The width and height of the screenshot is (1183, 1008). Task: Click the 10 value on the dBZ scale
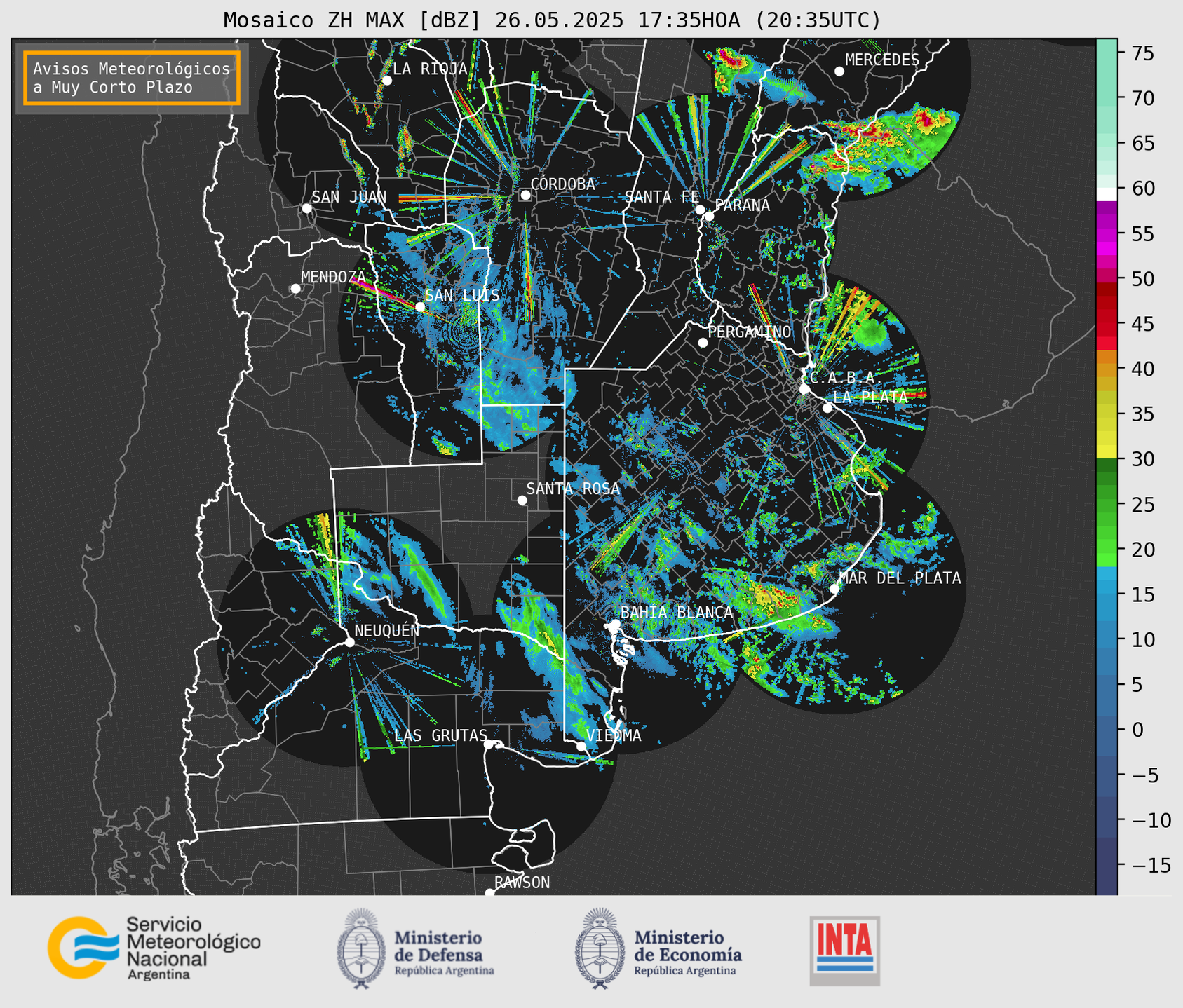coord(1144,639)
